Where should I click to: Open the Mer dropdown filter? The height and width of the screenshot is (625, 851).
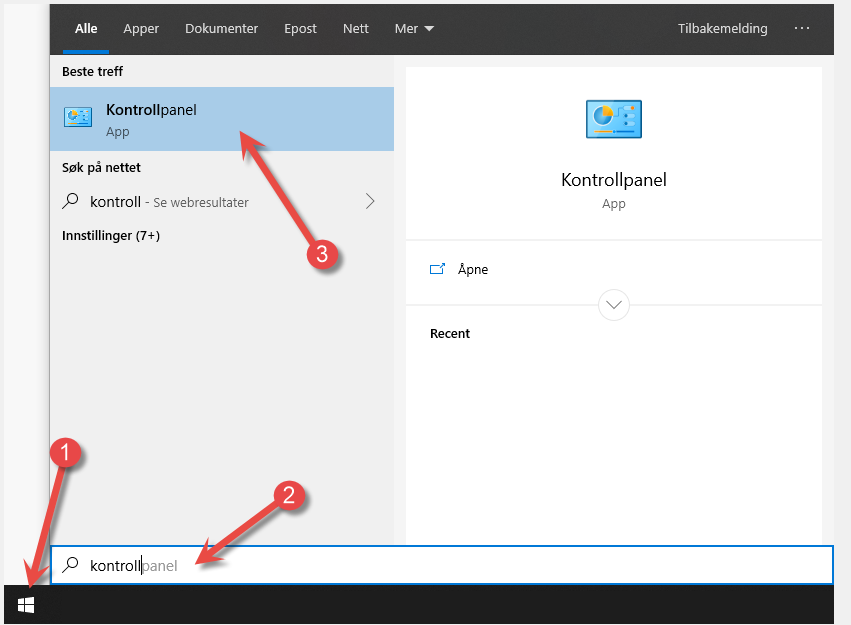tap(414, 28)
